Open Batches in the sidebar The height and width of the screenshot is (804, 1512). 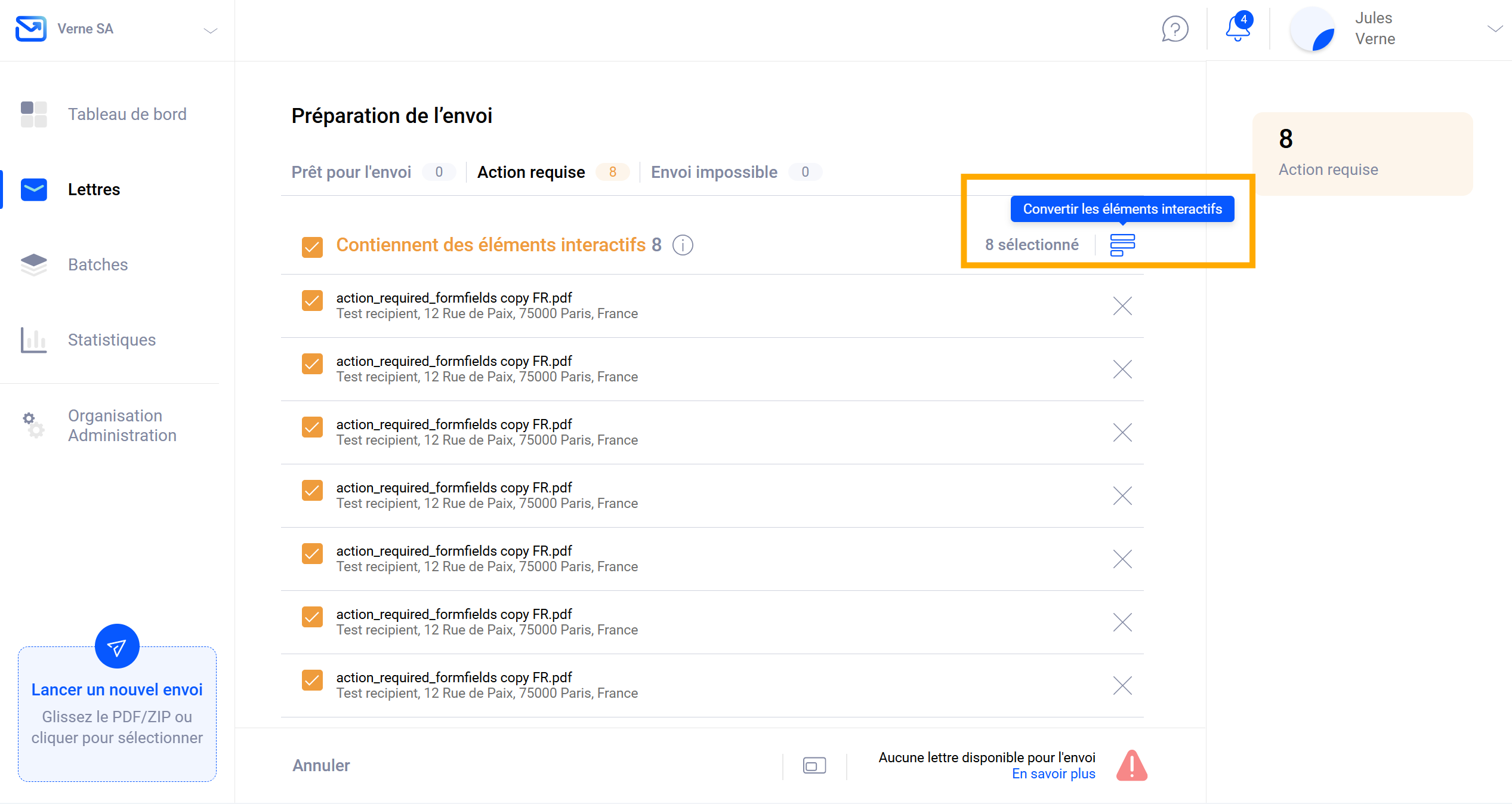pyautogui.click(x=98, y=264)
